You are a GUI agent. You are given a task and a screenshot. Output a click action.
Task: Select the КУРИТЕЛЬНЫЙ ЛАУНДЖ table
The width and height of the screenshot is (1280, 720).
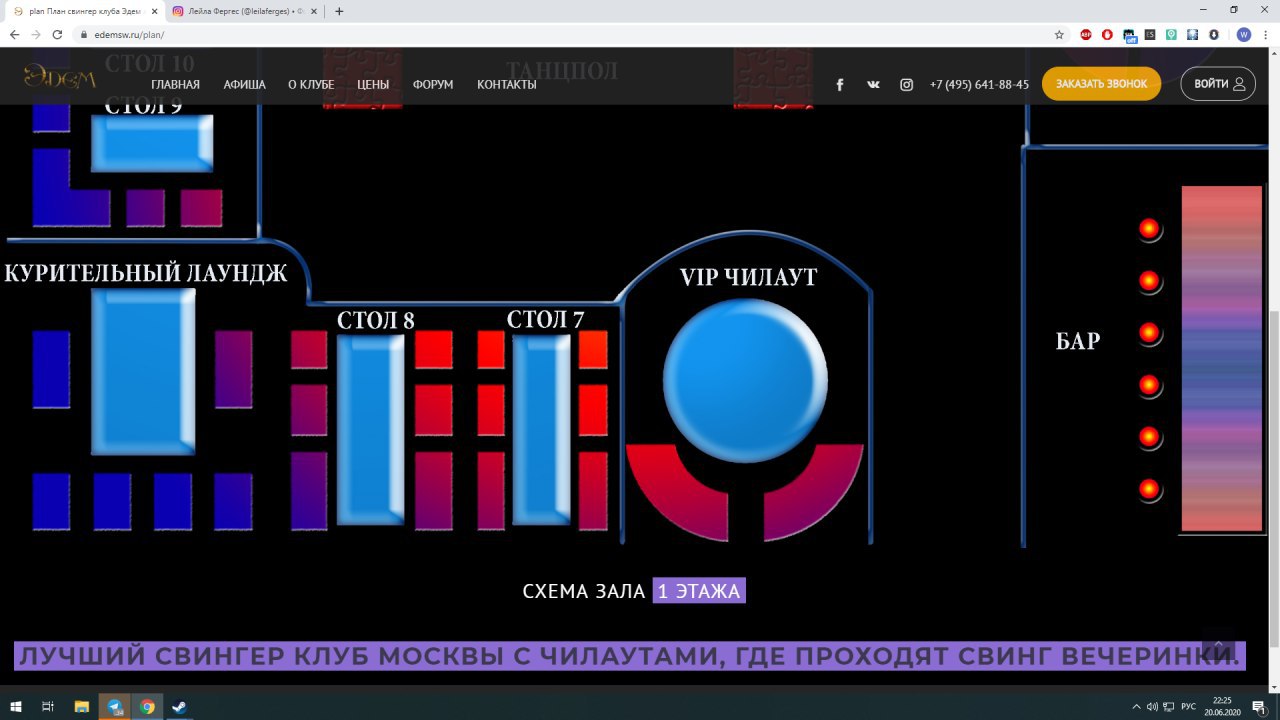click(143, 371)
